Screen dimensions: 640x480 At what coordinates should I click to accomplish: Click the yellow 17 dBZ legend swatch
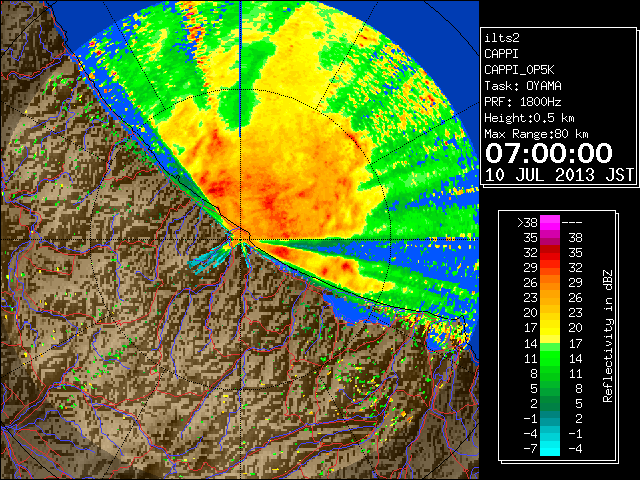550,328
